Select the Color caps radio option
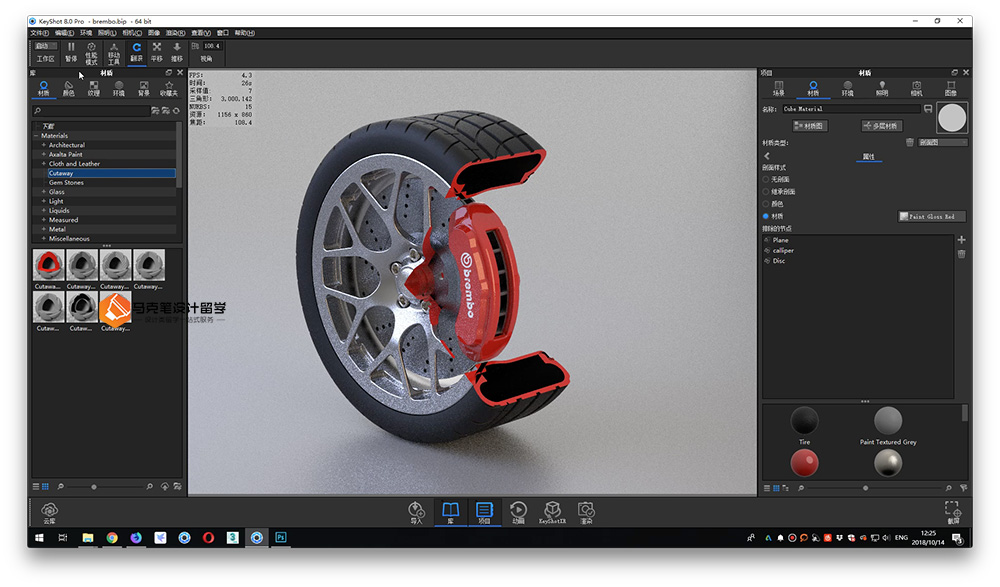1000x587 pixels. [x=766, y=204]
